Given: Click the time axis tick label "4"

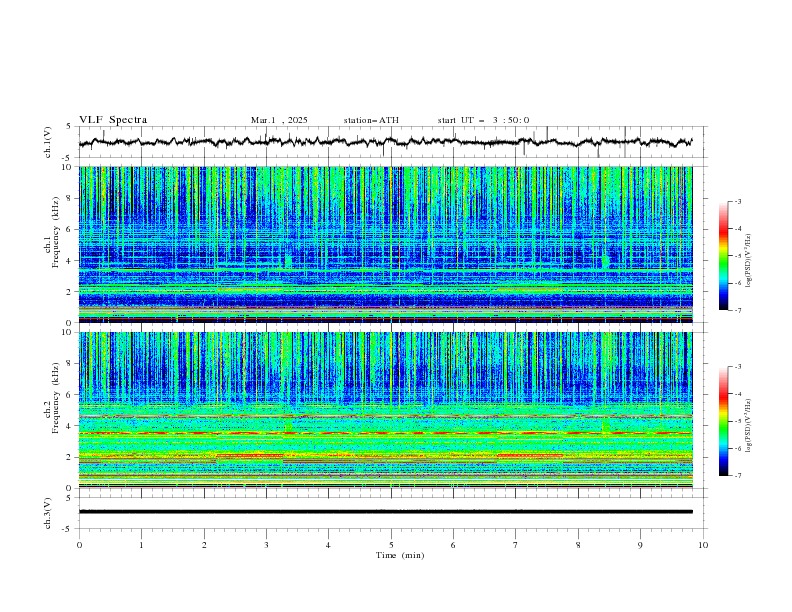Looking at the screenshot, I should [329, 545].
